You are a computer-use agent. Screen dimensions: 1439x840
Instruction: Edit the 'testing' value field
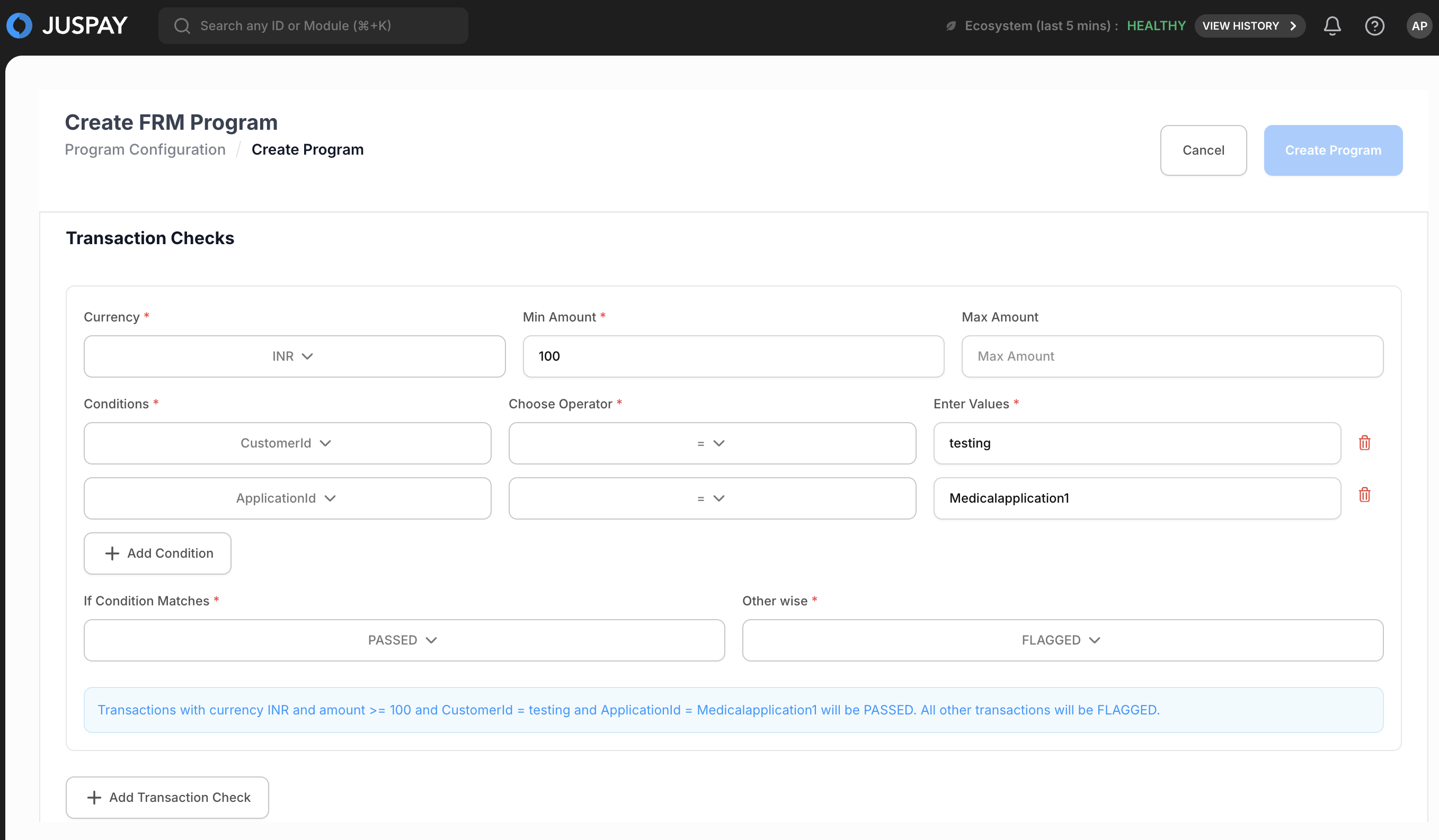[x=1137, y=443]
